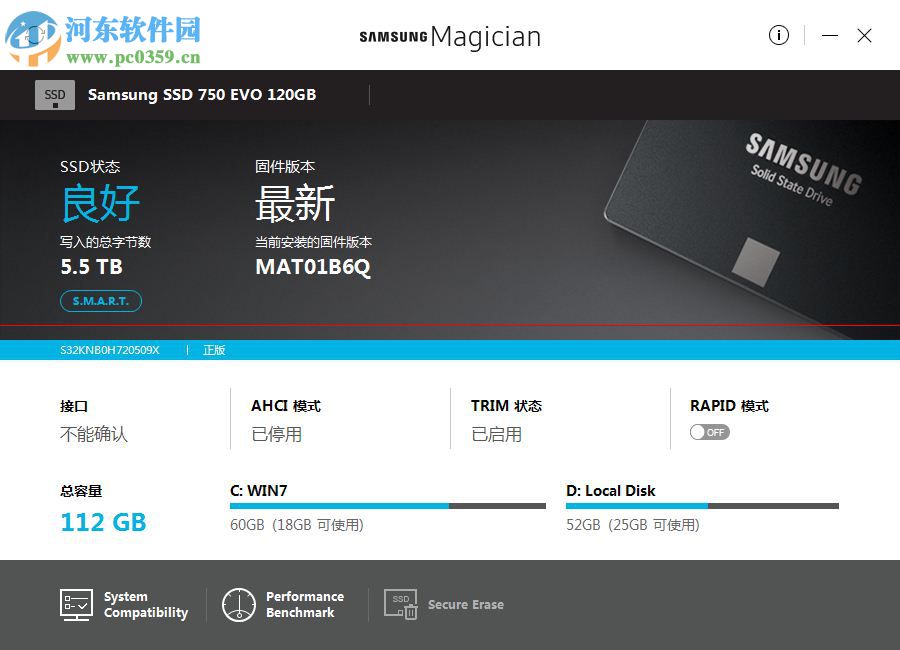Select Samsung SSD 750 EVO 120GB drive tab
The image size is (900, 650).
[201, 95]
